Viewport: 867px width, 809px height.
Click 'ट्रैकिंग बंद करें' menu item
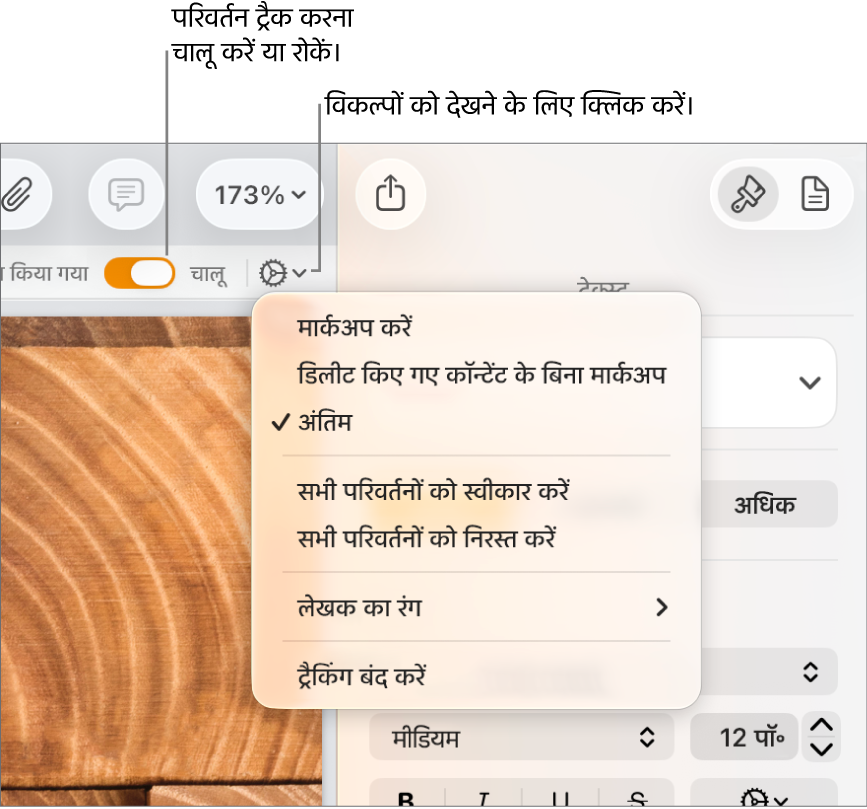point(476,676)
